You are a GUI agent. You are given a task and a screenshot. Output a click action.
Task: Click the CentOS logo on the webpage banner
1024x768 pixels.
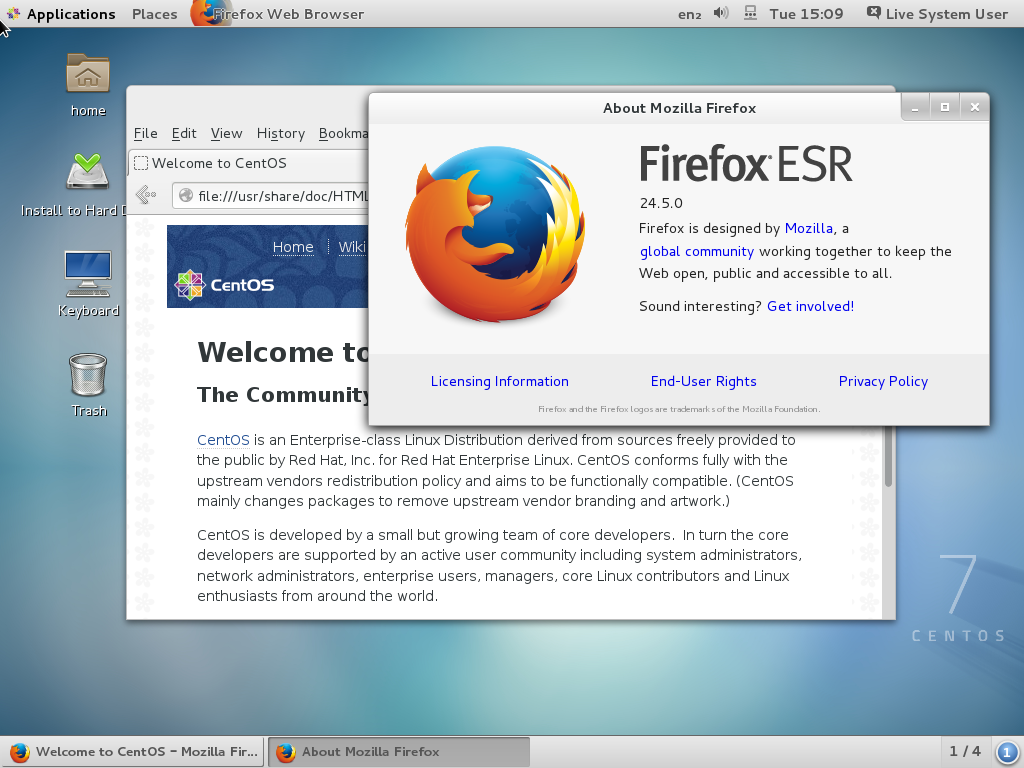pos(224,285)
